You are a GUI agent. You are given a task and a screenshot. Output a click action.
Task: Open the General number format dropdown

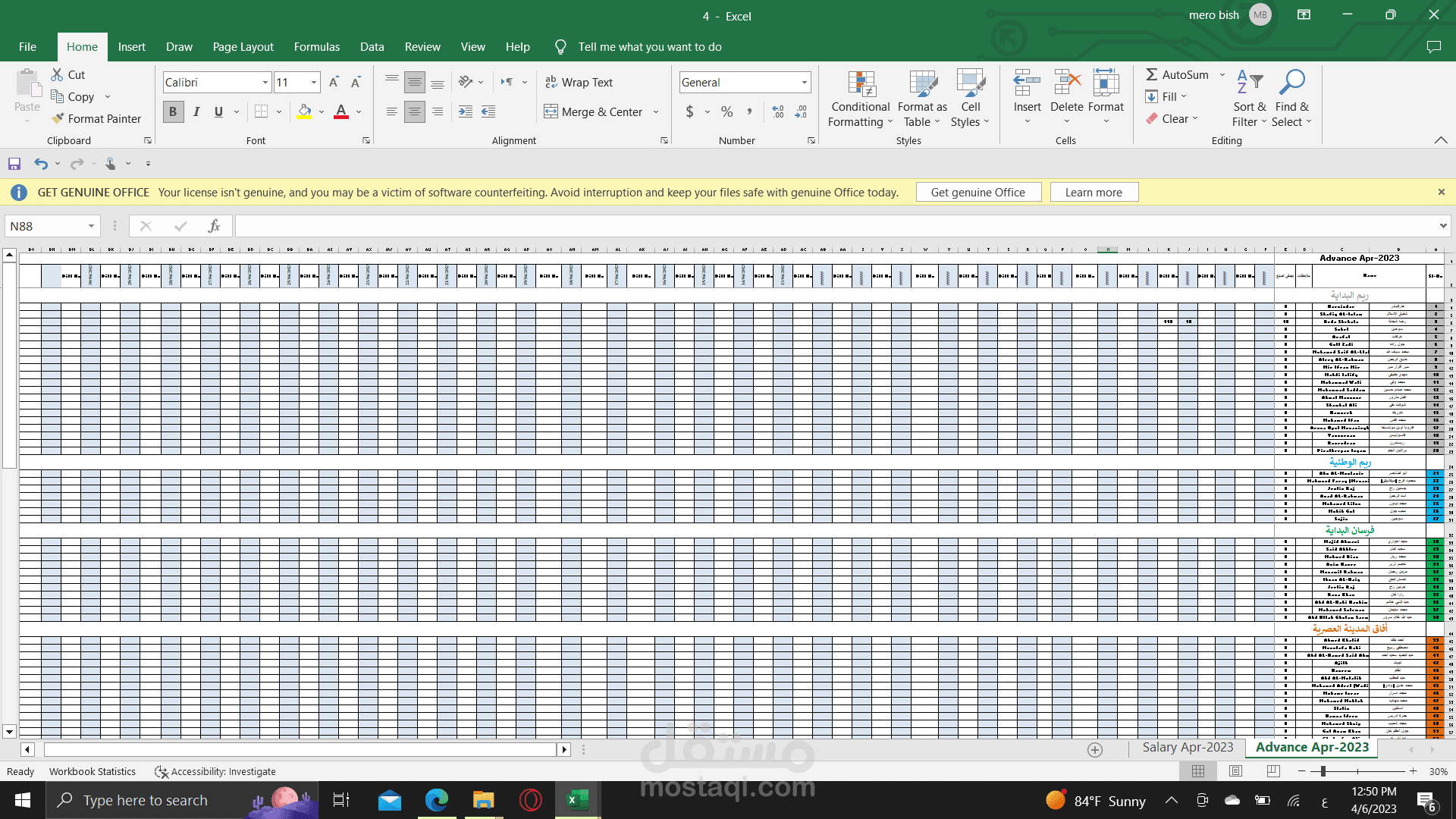click(x=804, y=82)
